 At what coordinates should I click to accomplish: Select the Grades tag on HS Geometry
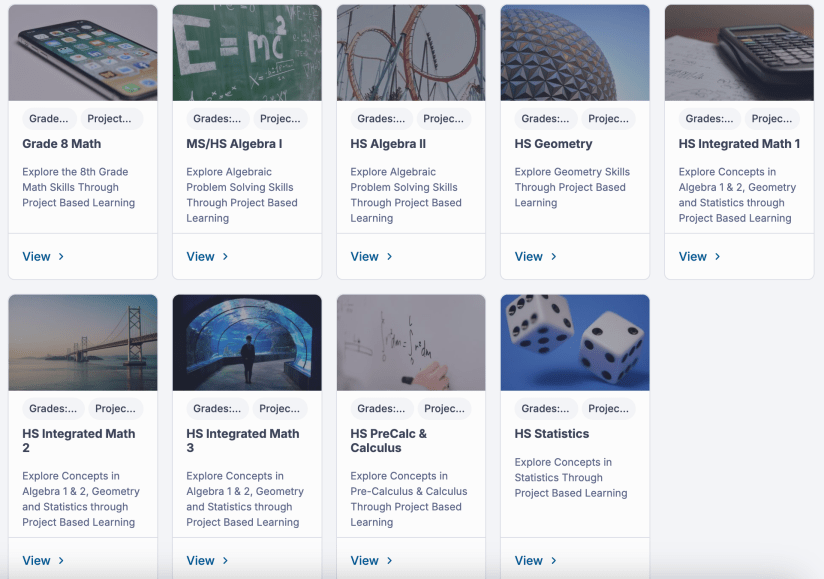(x=545, y=119)
